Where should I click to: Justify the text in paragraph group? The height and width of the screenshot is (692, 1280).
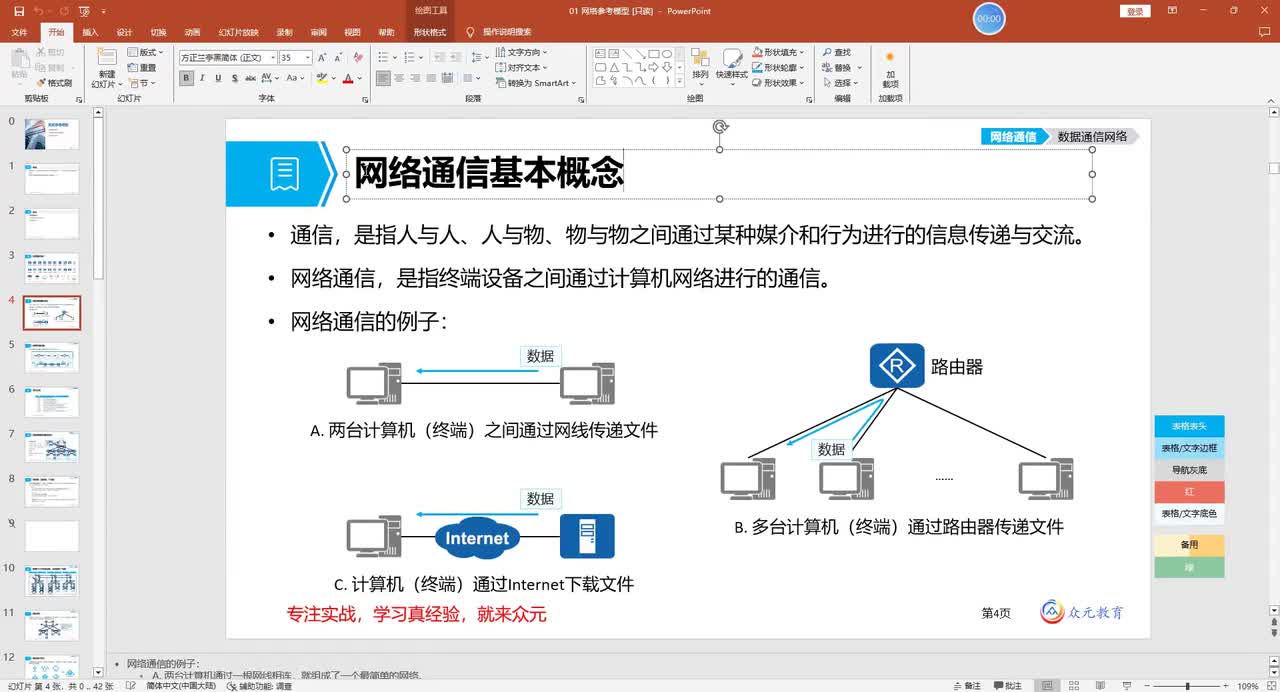[x=431, y=78]
